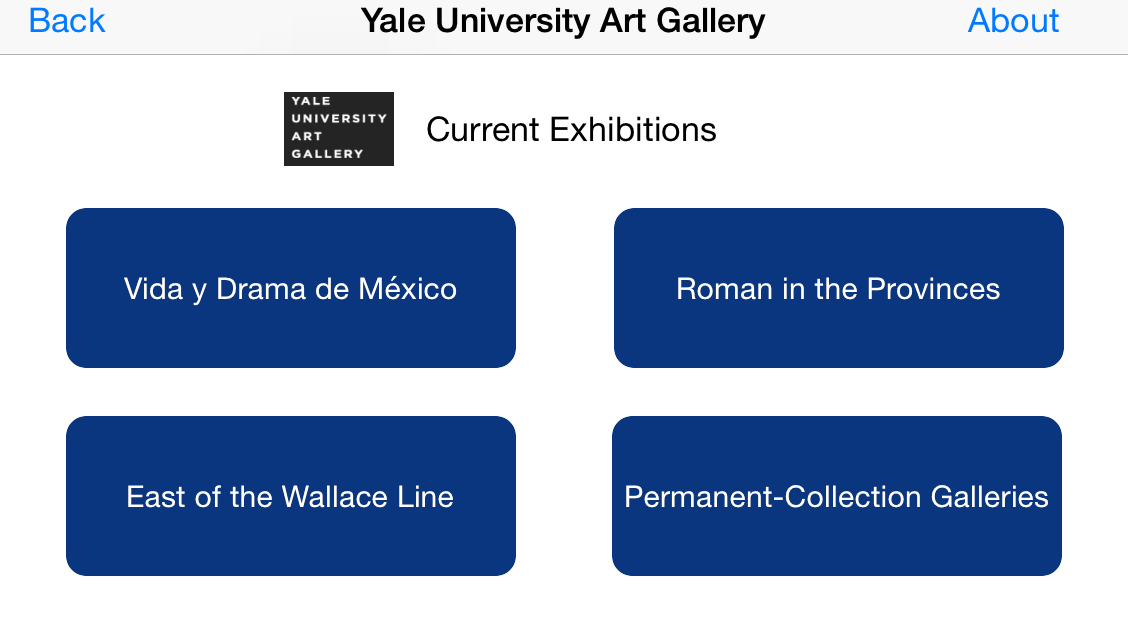Launch the Vida y Drama de México tour

click(x=291, y=288)
